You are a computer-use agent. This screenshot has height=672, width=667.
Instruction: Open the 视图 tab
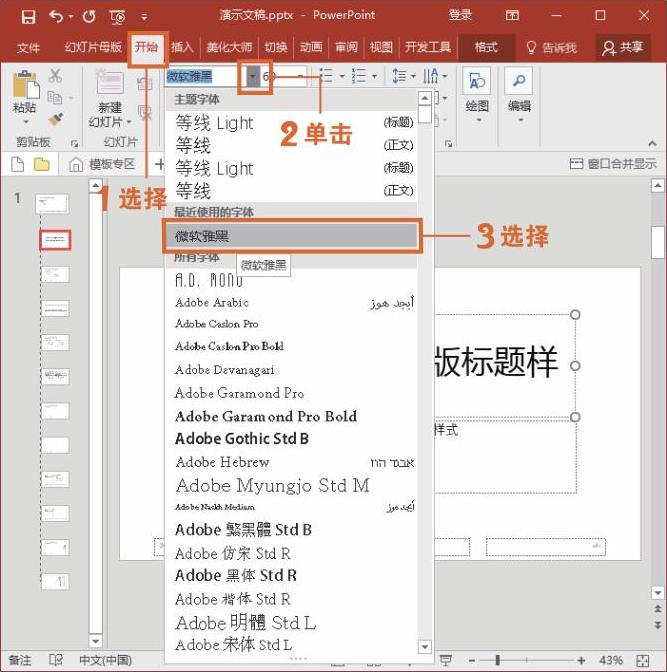pos(381,47)
